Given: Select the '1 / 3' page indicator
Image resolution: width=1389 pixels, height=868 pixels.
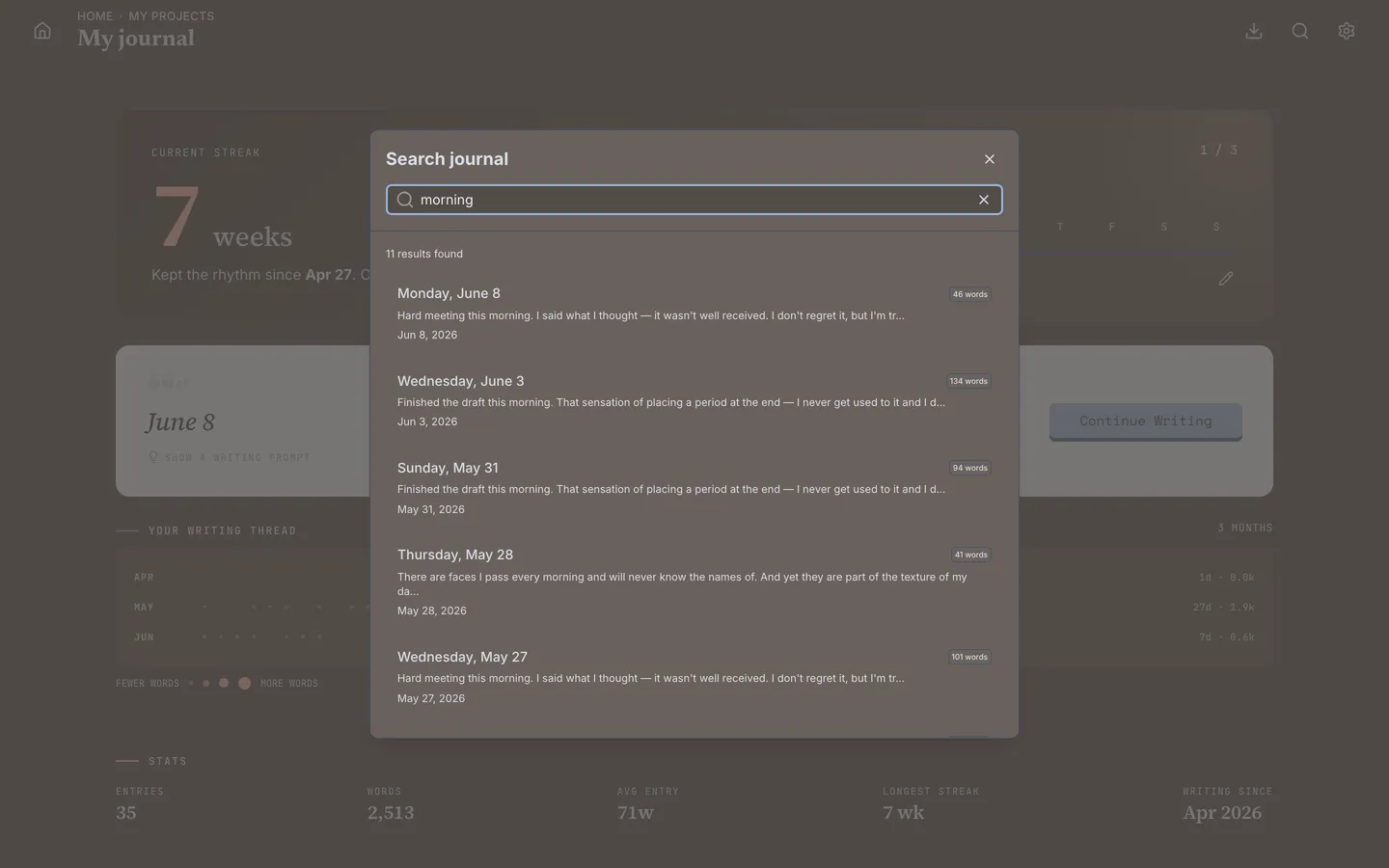Looking at the screenshot, I should point(1219,149).
